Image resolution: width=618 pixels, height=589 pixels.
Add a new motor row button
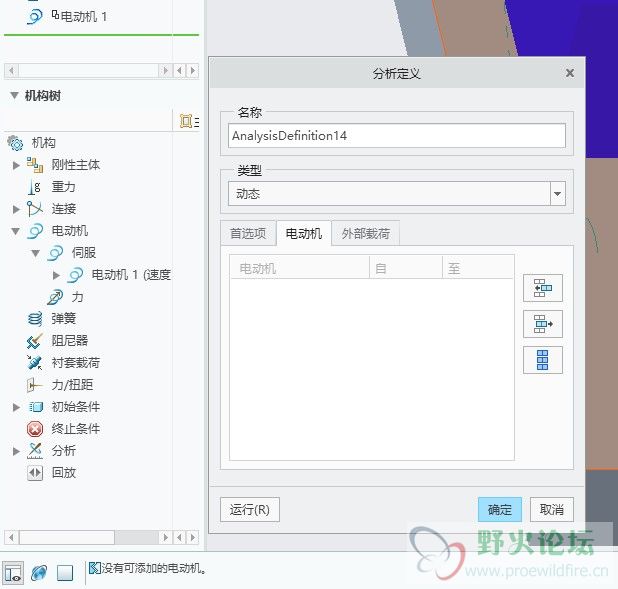[x=543, y=288]
